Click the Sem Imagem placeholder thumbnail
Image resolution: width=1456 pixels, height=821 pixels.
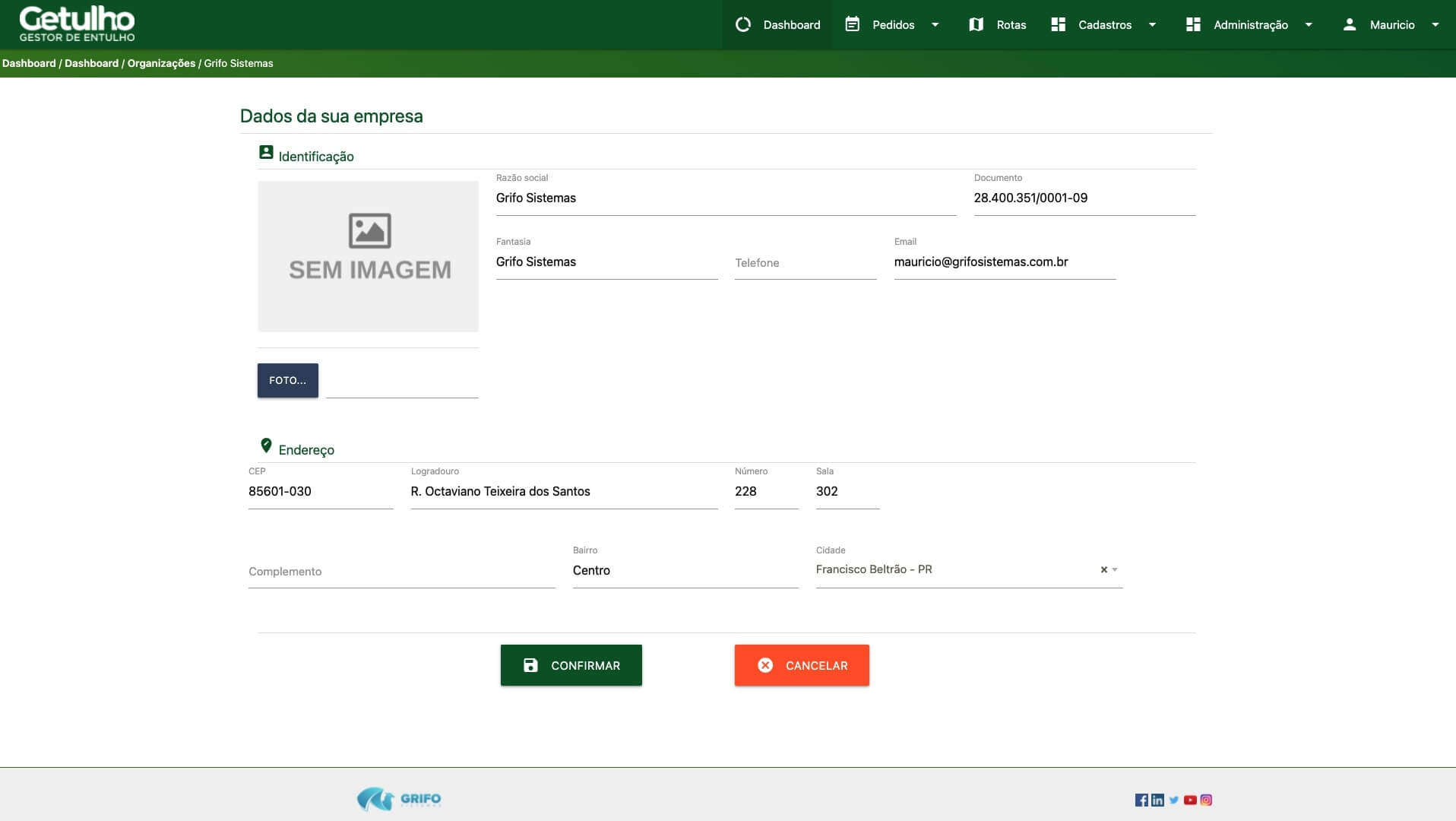tap(369, 256)
